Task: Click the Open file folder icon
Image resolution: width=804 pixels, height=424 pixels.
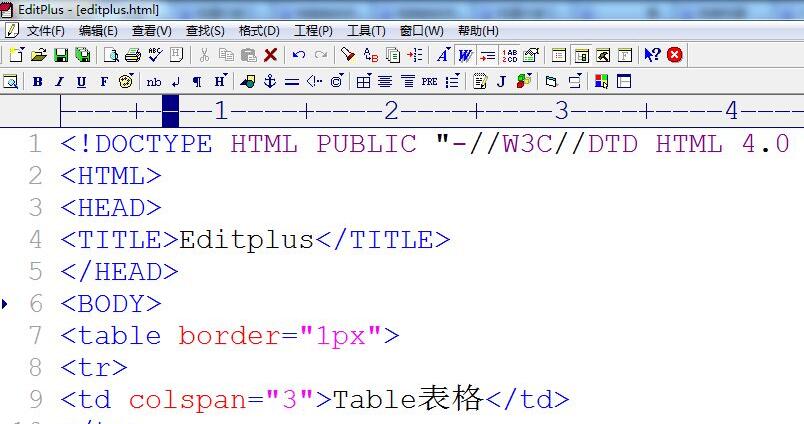Action: tap(38, 55)
